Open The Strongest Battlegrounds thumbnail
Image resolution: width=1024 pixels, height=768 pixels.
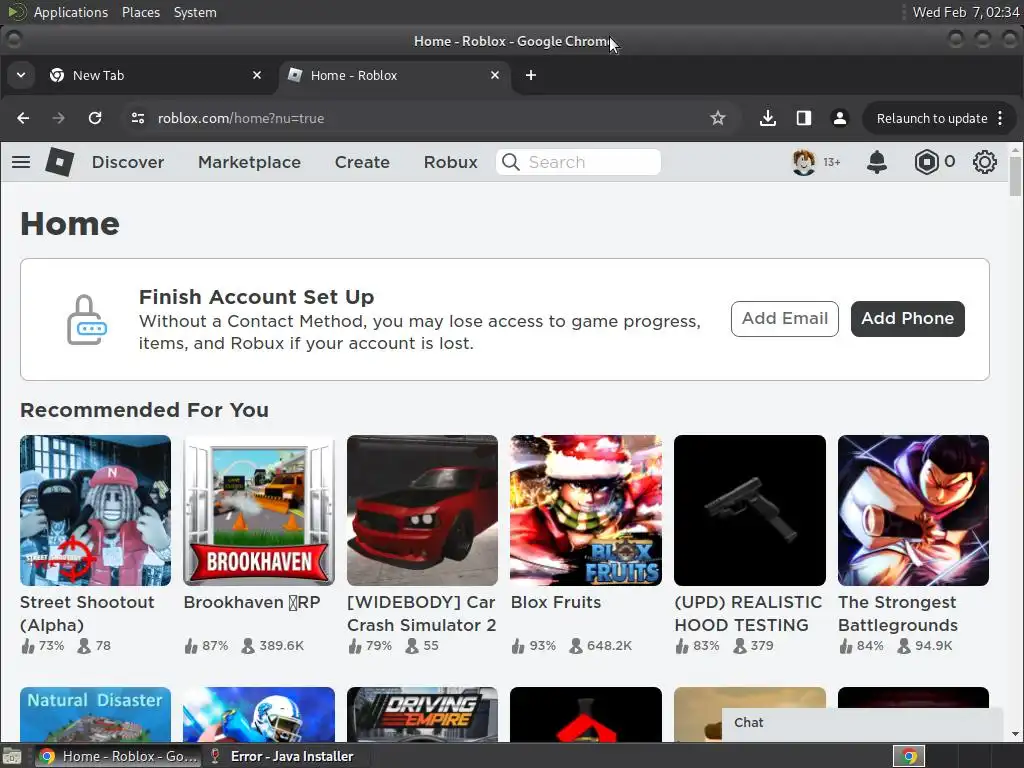913,511
